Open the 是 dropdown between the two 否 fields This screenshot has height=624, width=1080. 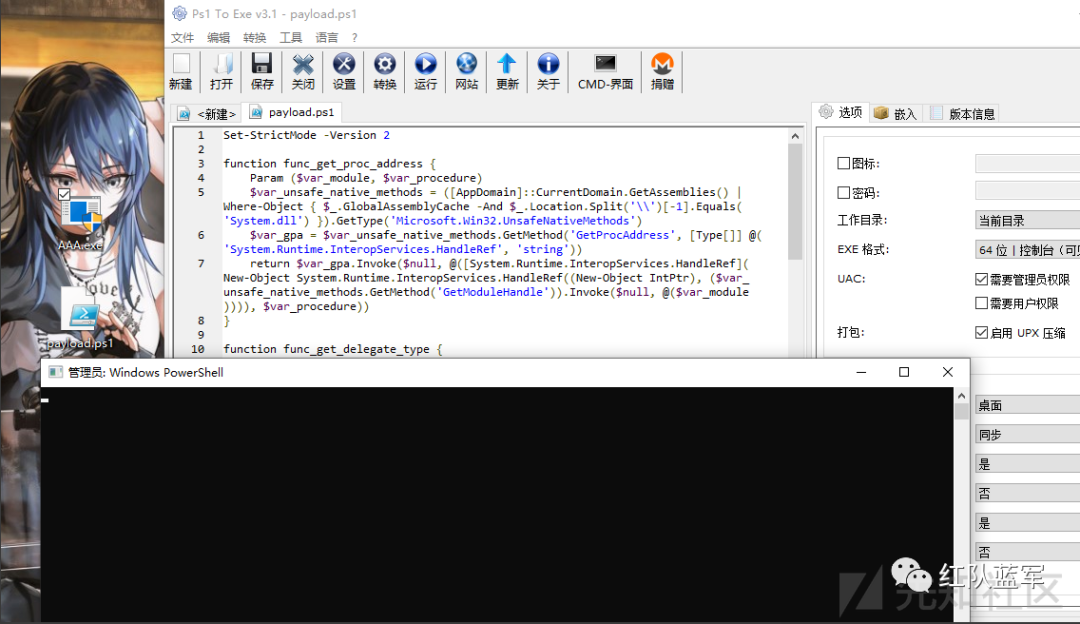pyautogui.click(x=1028, y=523)
